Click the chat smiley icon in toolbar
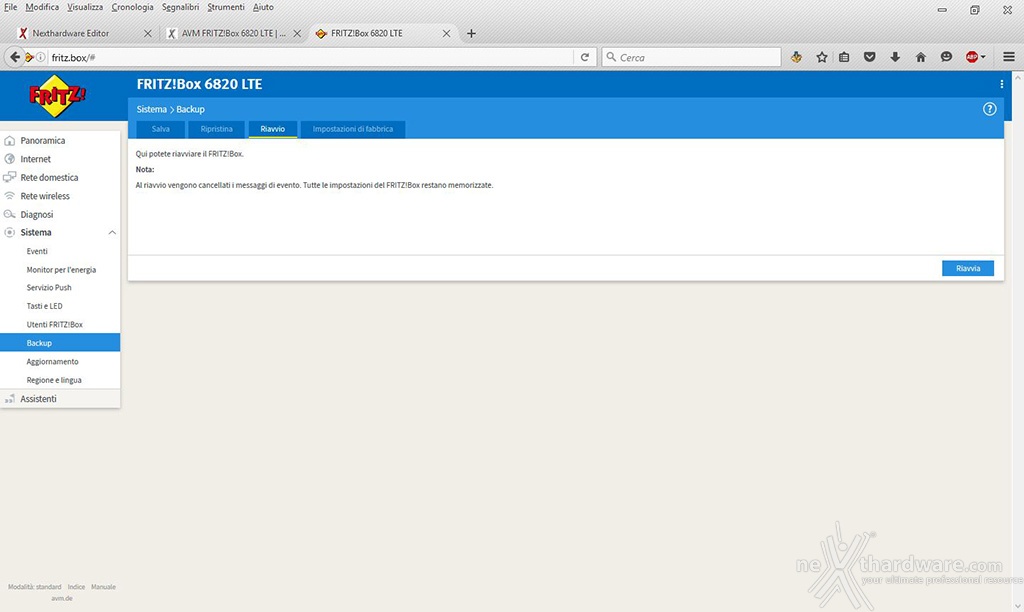 [x=946, y=57]
